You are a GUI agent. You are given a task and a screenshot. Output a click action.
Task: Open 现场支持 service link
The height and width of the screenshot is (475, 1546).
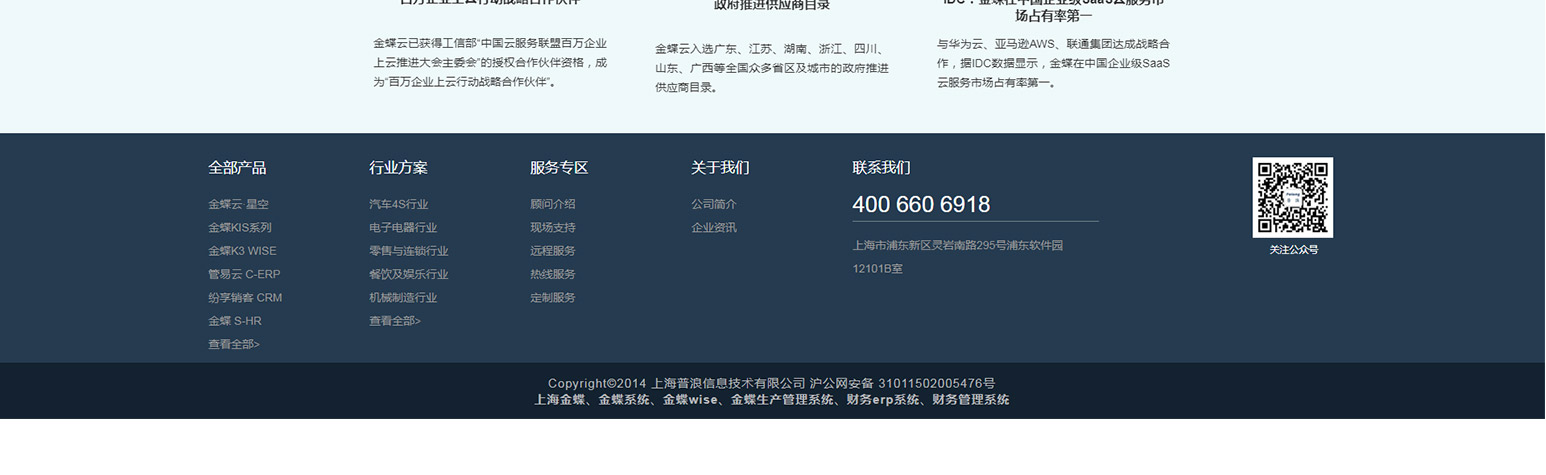[553, 227]
